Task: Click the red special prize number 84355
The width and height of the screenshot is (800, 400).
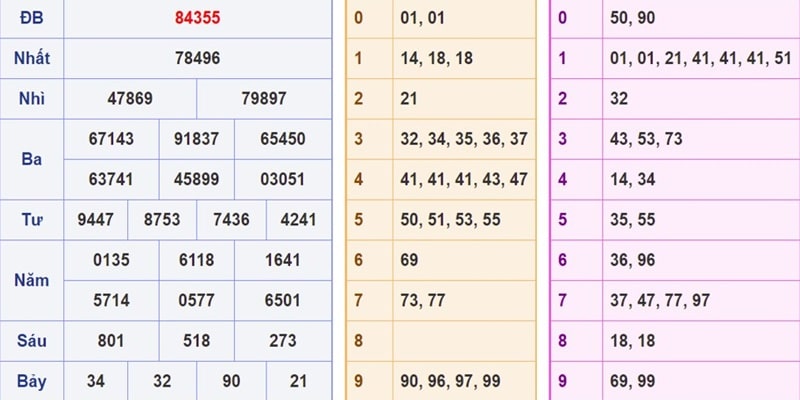Action: tap(197, 18)
